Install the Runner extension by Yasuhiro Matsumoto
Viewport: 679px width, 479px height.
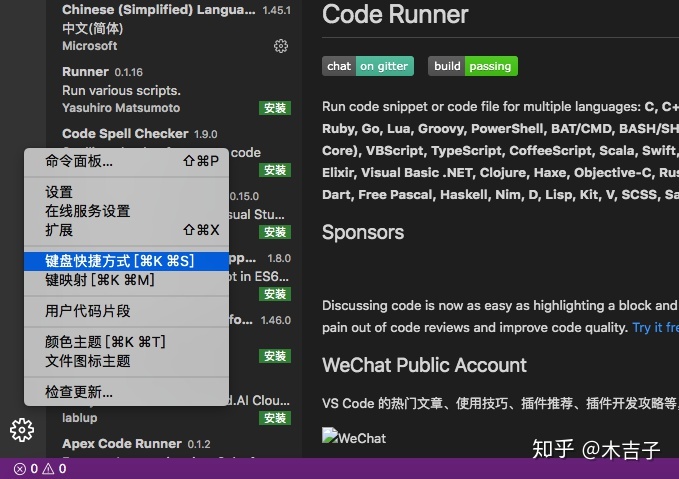pyautogui.click(x=275, y=108)
